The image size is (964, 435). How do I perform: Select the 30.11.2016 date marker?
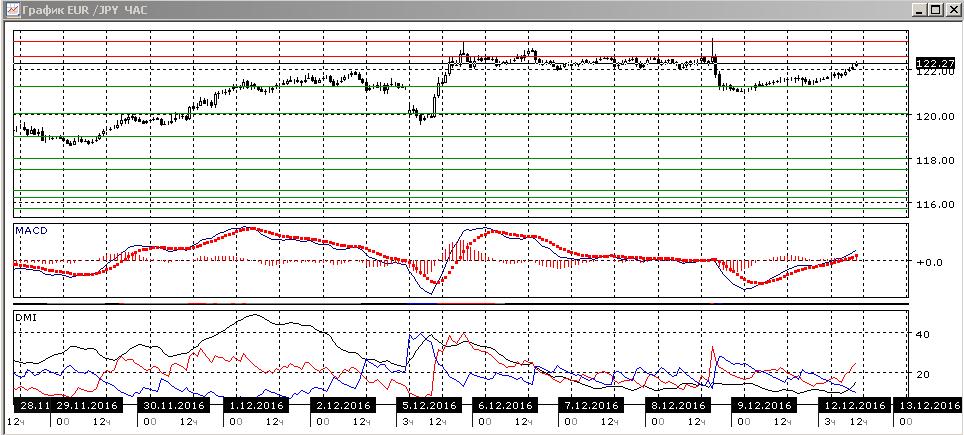175,406
